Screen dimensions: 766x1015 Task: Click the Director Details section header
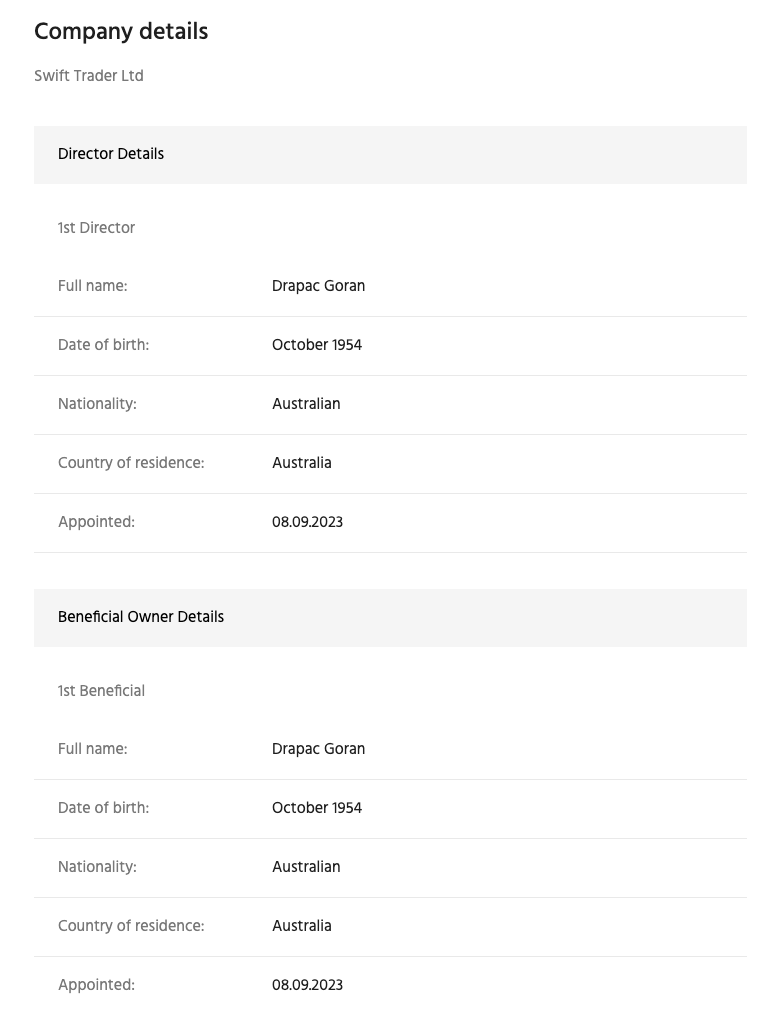pyautogui.click(x=390, y=155)
